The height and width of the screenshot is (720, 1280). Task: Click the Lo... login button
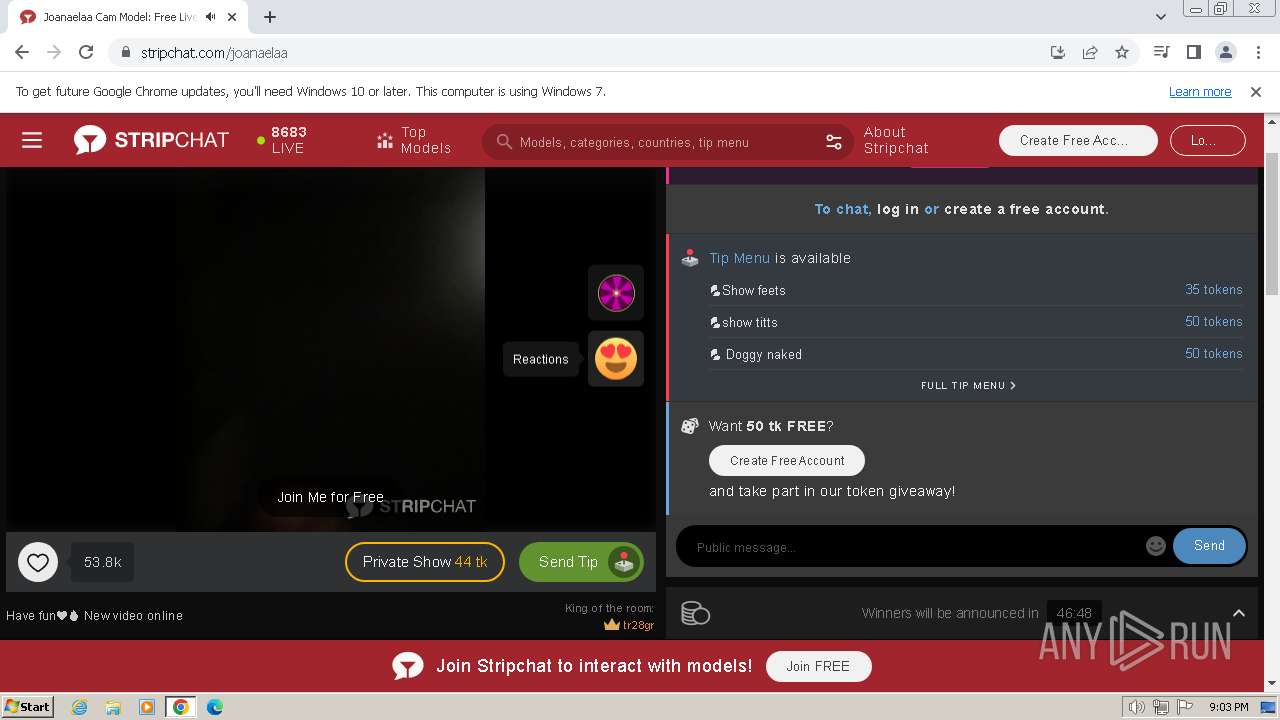pyautogui.click(x=1207, y=140)
